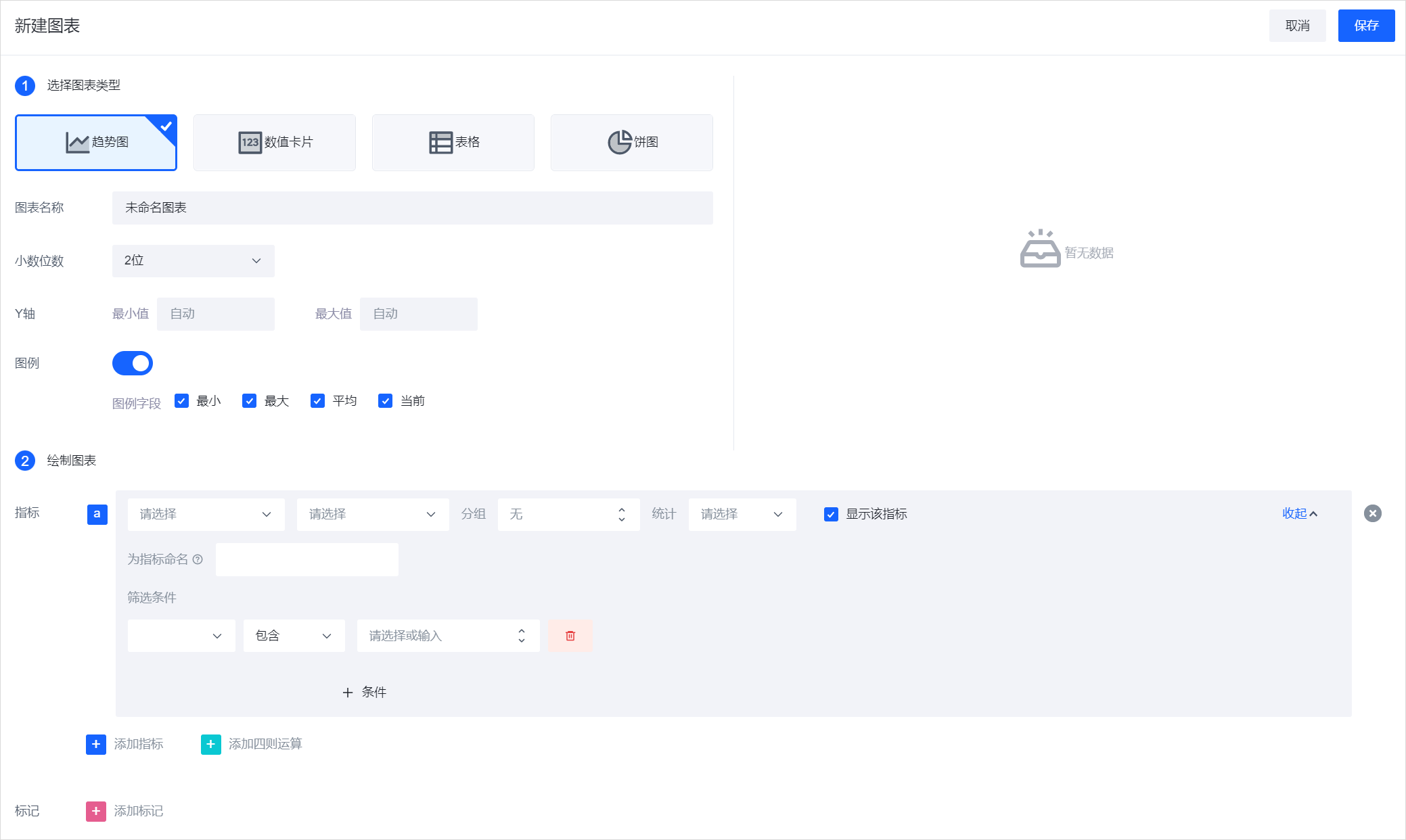Click the pie chart icon
1406x840 pixels.
pos(620,143)
